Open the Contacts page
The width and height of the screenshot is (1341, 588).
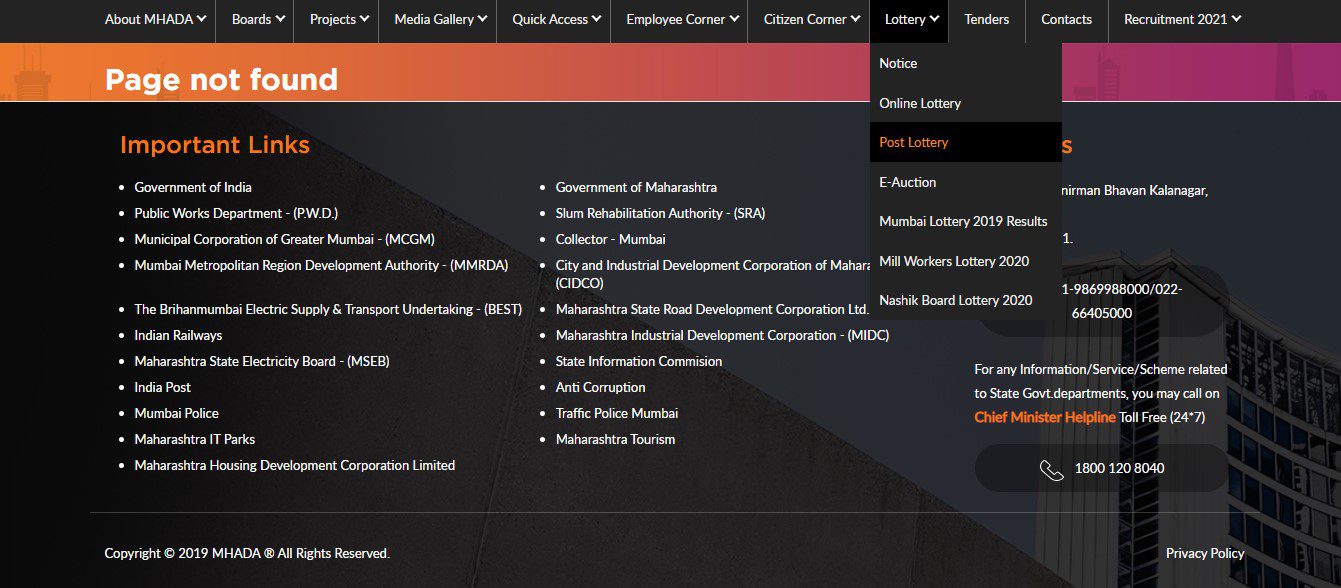pos(1067,19)
